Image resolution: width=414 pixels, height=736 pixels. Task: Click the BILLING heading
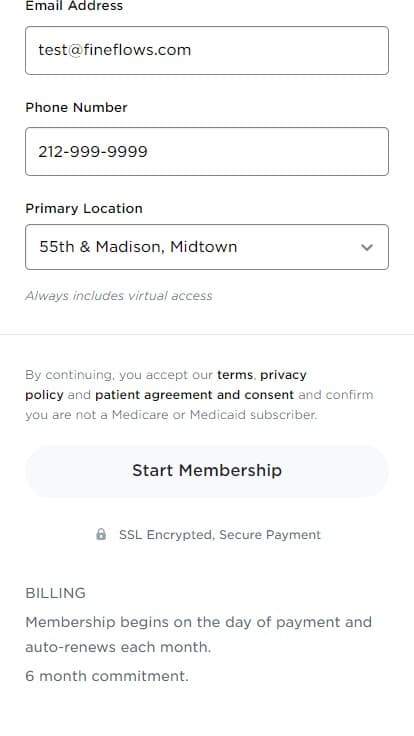coord(55,593)
